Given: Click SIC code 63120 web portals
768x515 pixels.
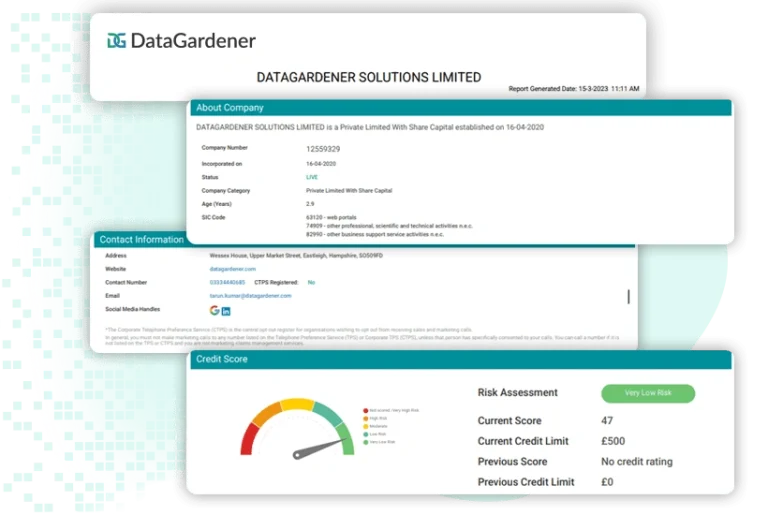Looking at the screenshot, I should (331, 217).
